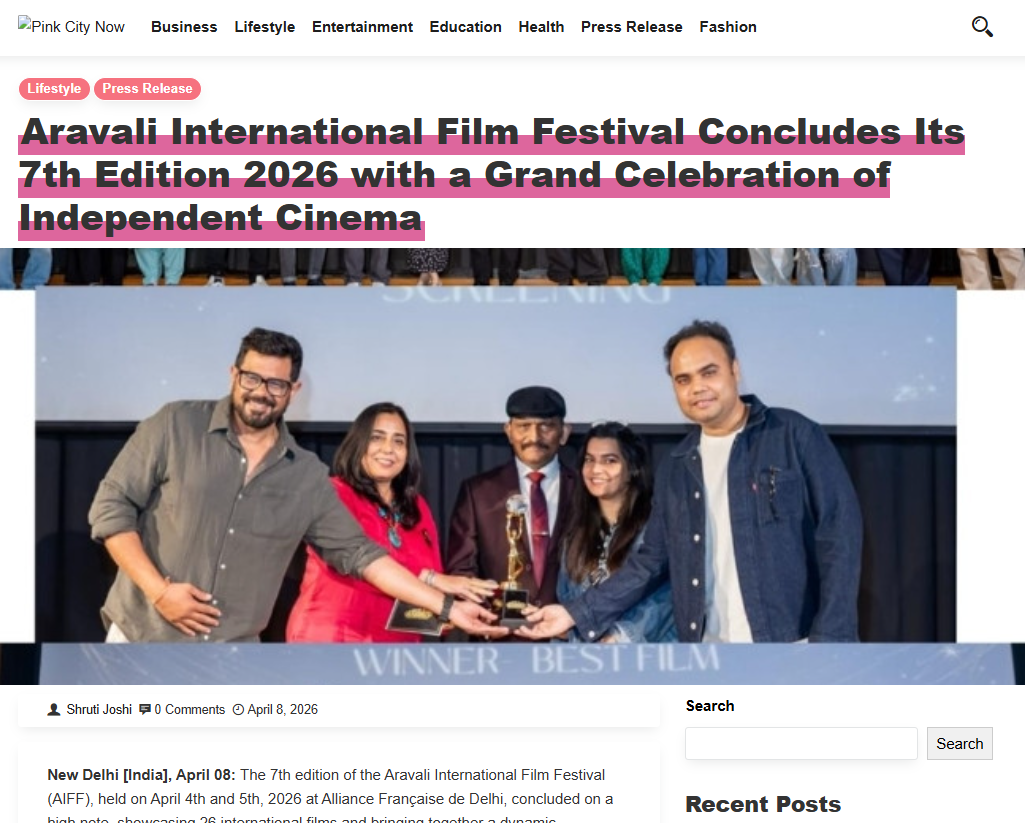The image size is (1025, 823).
Task: Select Entertainment in the top navigation
Action: tap(362, 27)
